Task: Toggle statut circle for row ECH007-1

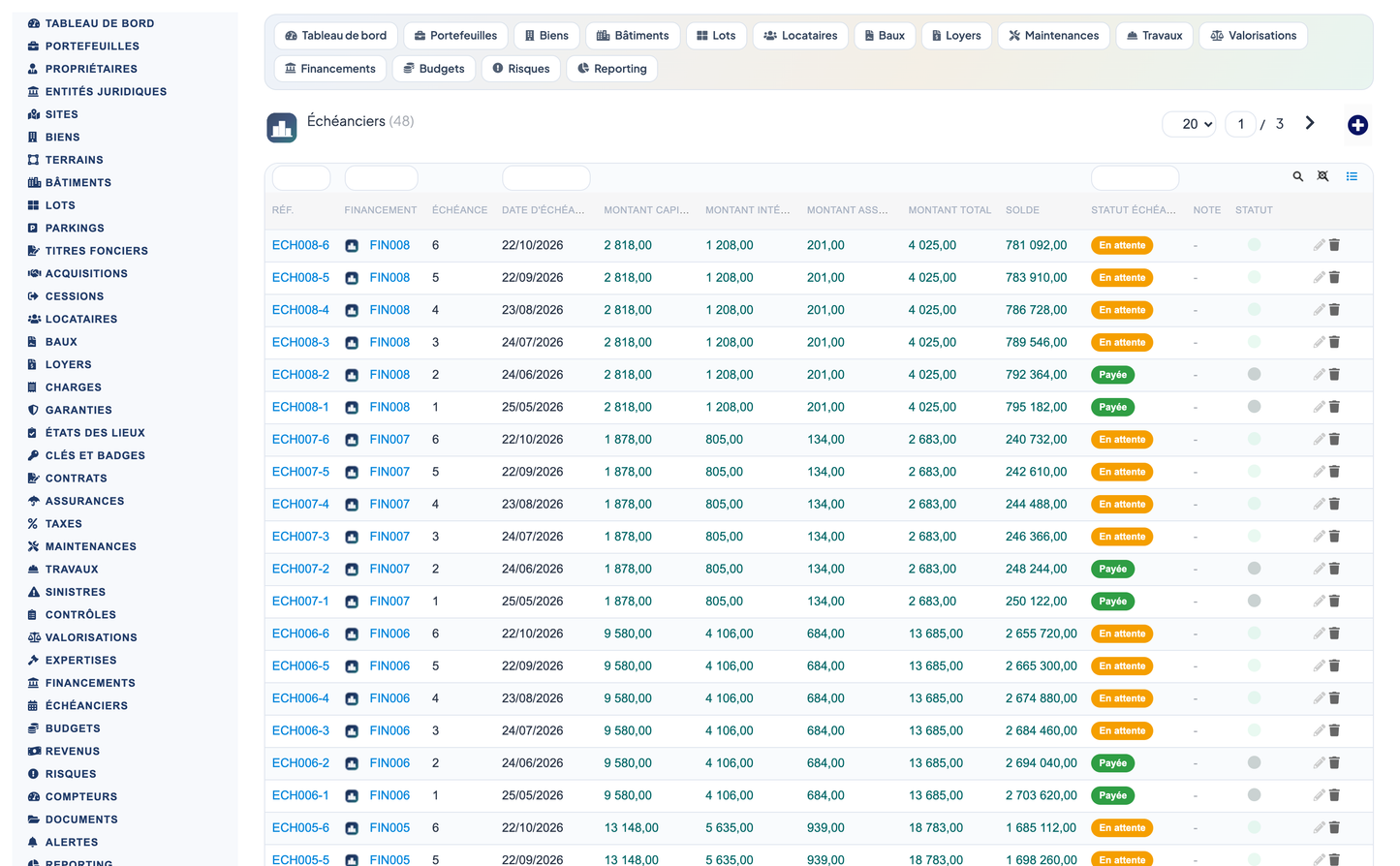Action: pyautogui.click(x=1254, y=602)
